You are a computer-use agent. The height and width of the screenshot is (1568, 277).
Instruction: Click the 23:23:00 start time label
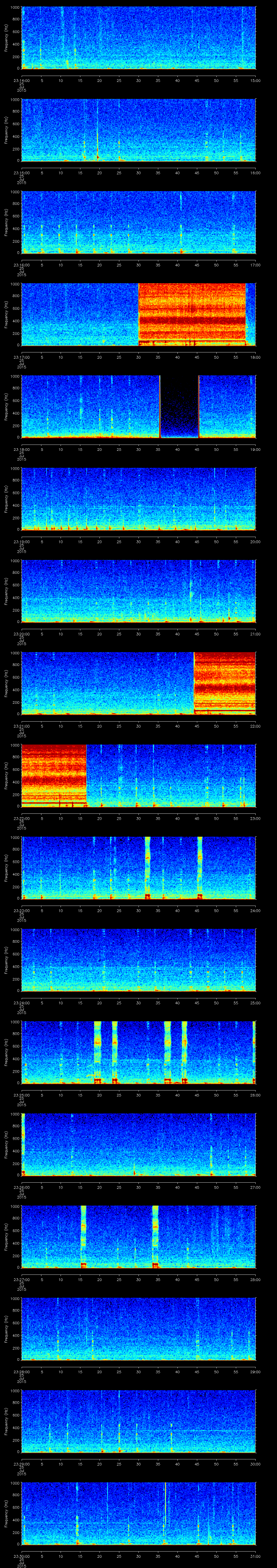pyautogui.click(x=21, y=910)
